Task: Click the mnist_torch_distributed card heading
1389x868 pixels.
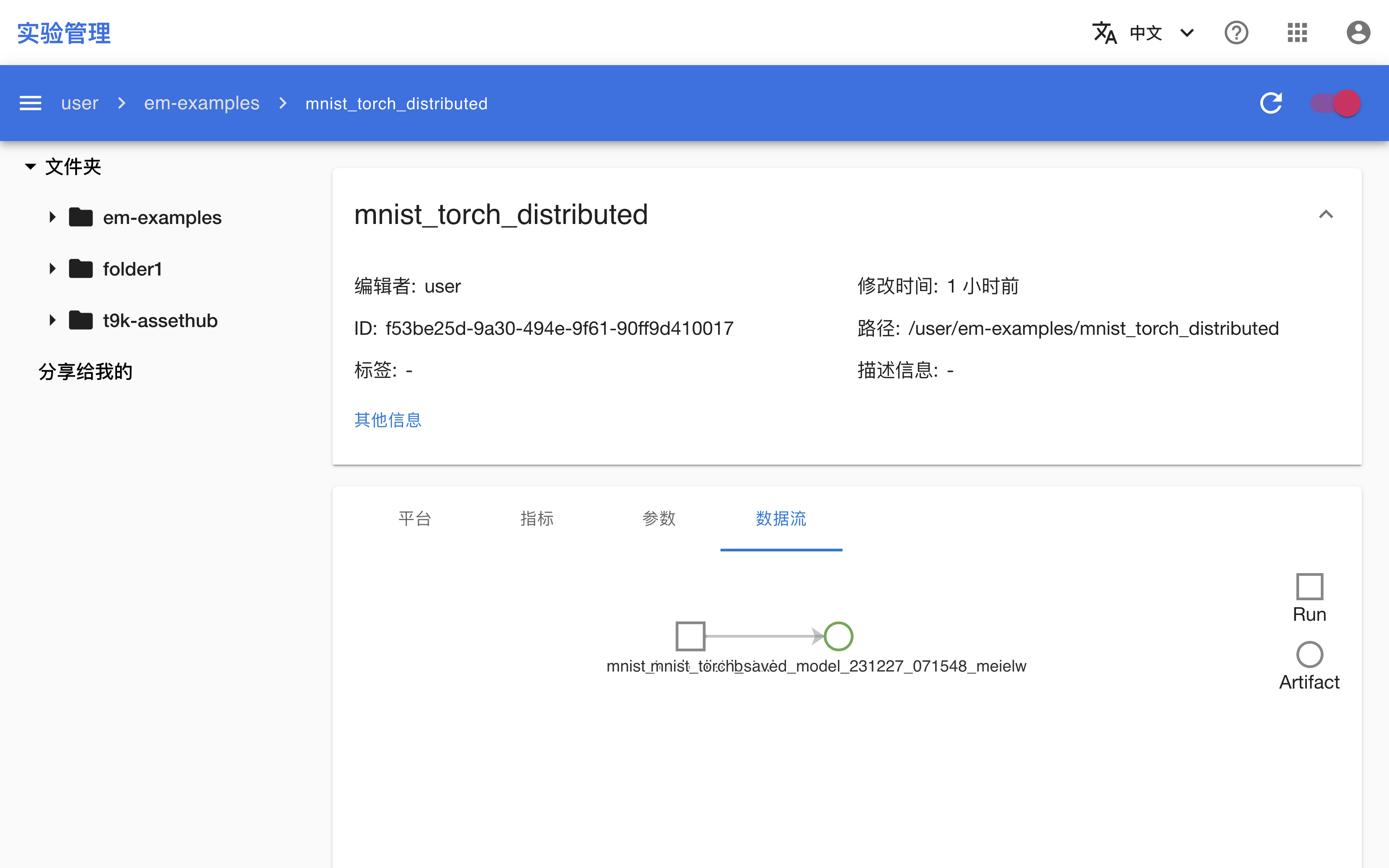Action: (500, 215)
